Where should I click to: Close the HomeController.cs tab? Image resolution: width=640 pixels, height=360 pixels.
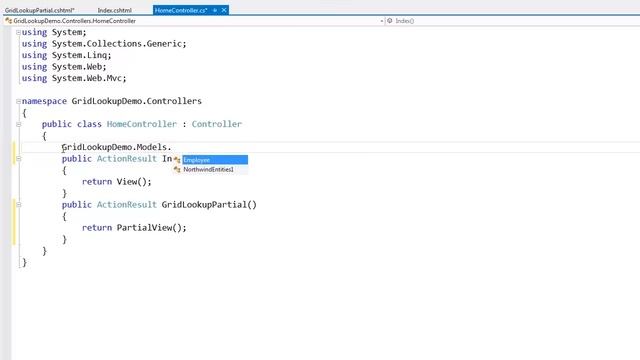pos(224,10)
